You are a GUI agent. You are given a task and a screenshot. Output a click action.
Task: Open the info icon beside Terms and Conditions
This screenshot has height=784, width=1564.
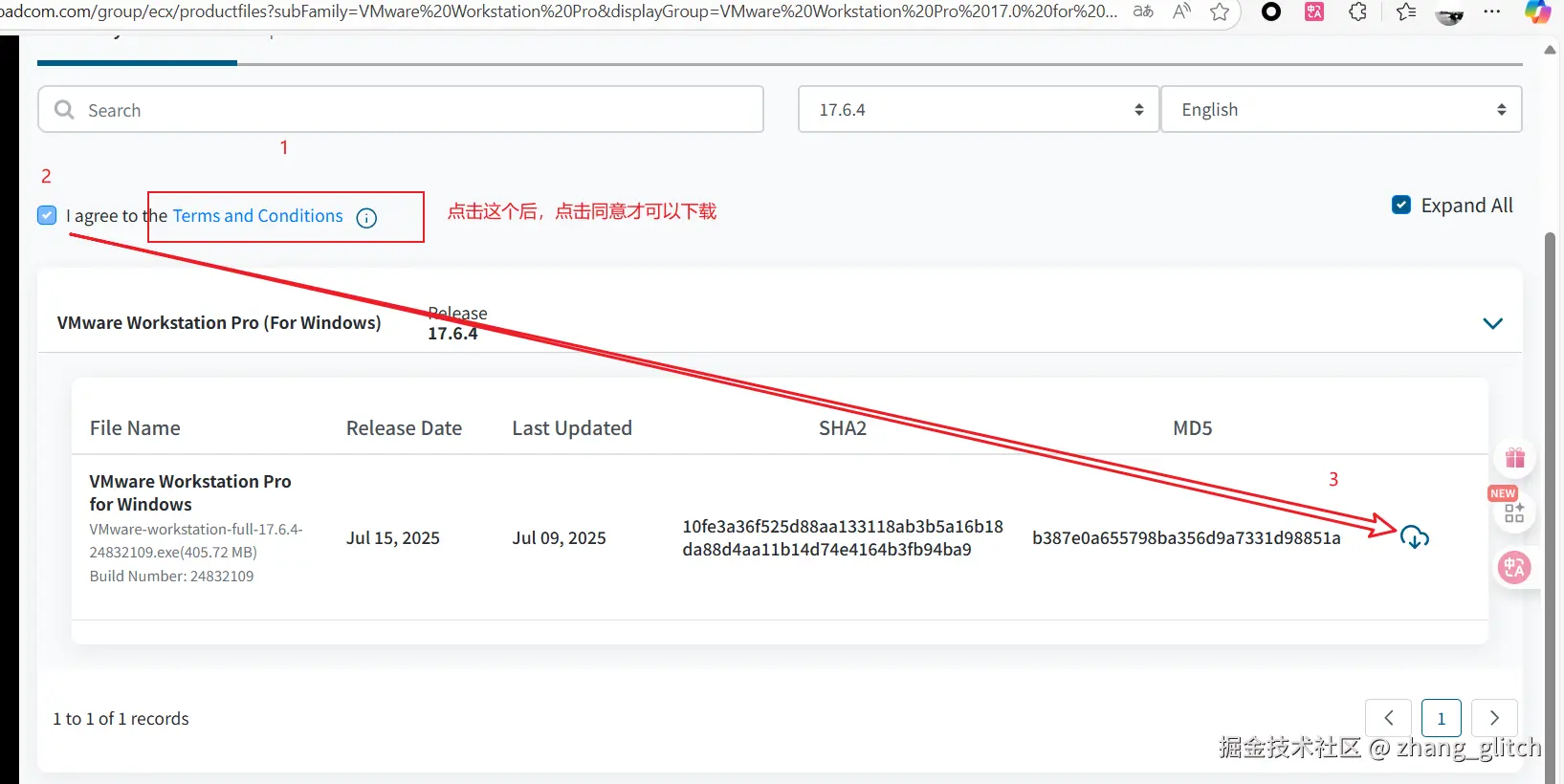click(366, 218)
